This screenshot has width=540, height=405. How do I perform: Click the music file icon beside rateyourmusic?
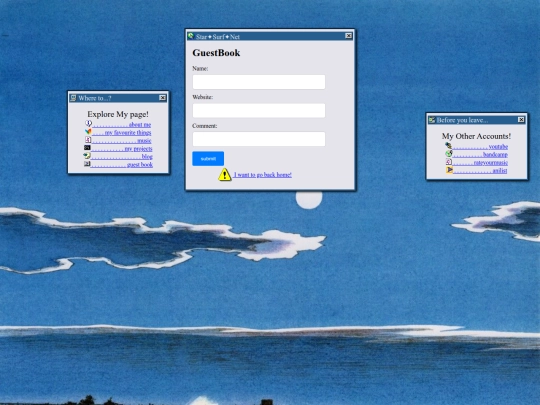[x=449, y=162]
